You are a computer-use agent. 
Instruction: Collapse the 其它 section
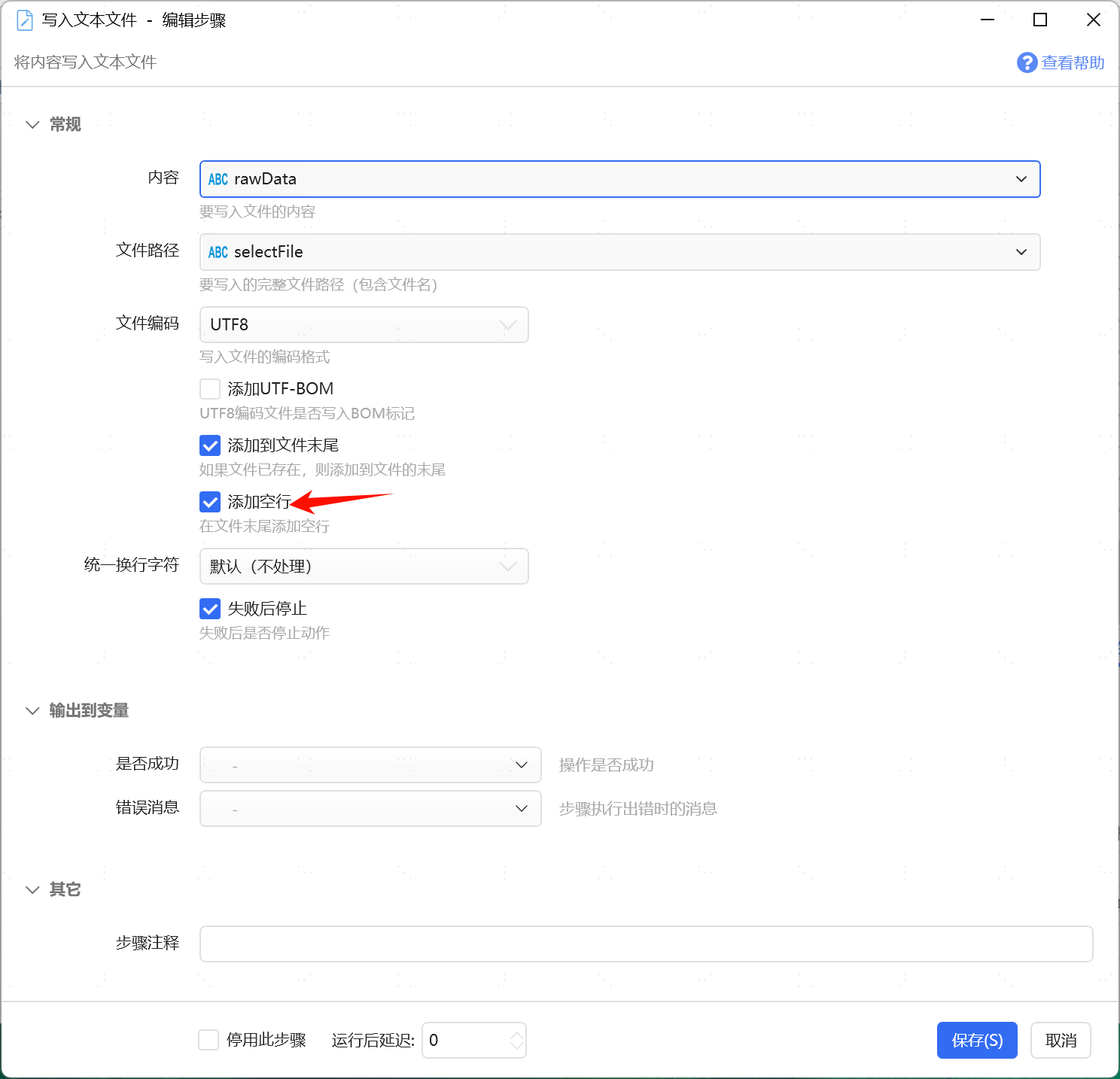[x=32, y=890]
